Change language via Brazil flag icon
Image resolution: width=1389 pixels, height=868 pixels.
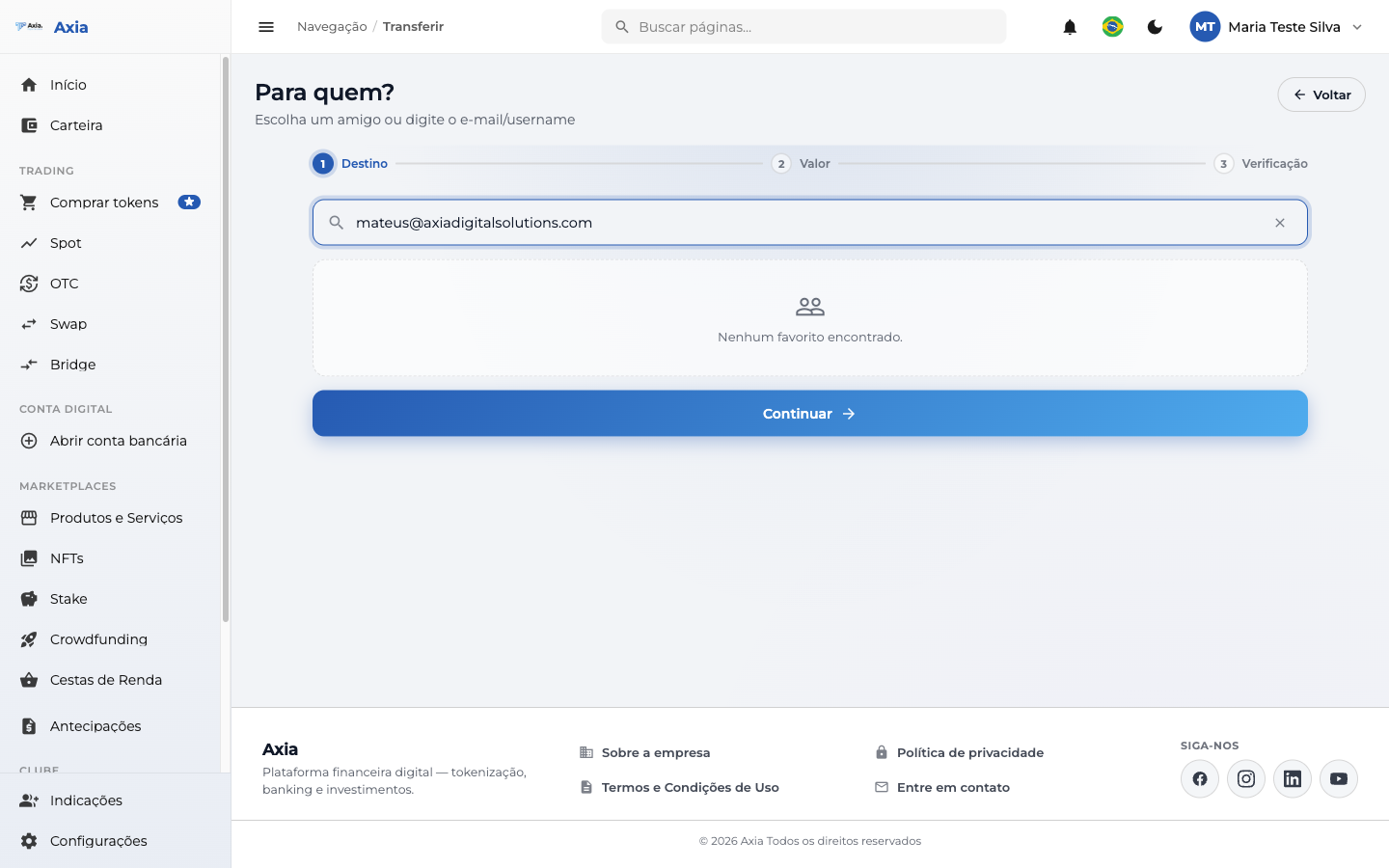tap(1112, 27)
